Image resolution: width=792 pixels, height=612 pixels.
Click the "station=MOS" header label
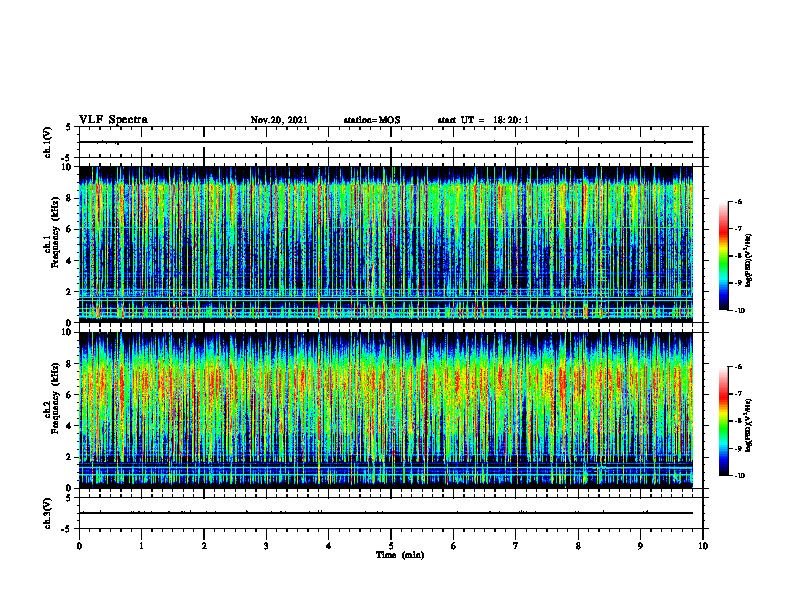tap(372, 120)
